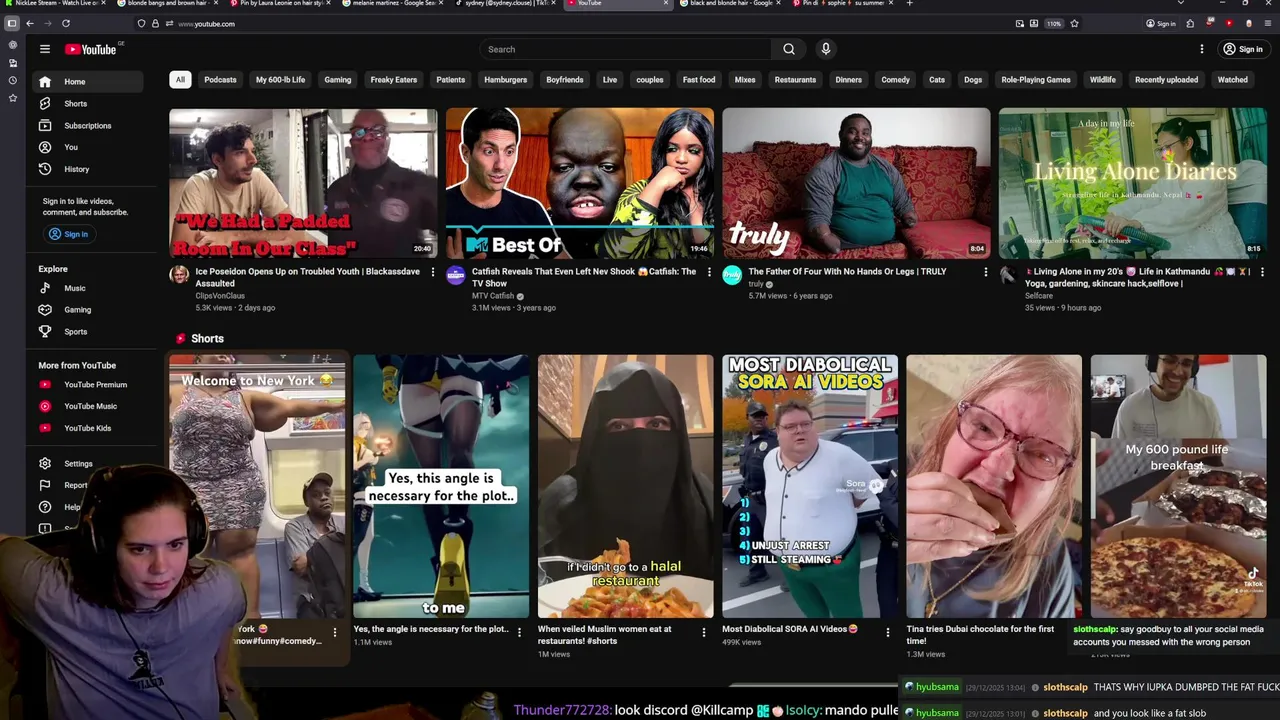Open the browser application hamburger menu

pyautogui.click(x=1267, y=23)
